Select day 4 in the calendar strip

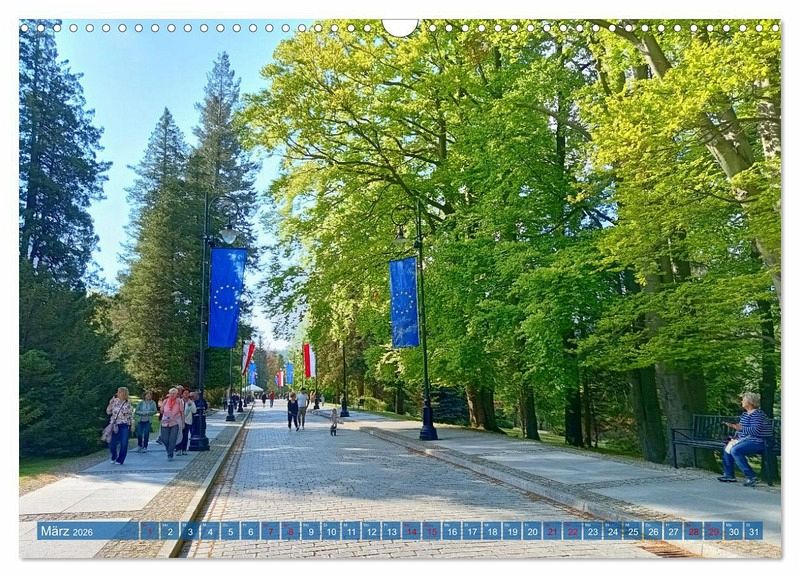tap(210, 531)
